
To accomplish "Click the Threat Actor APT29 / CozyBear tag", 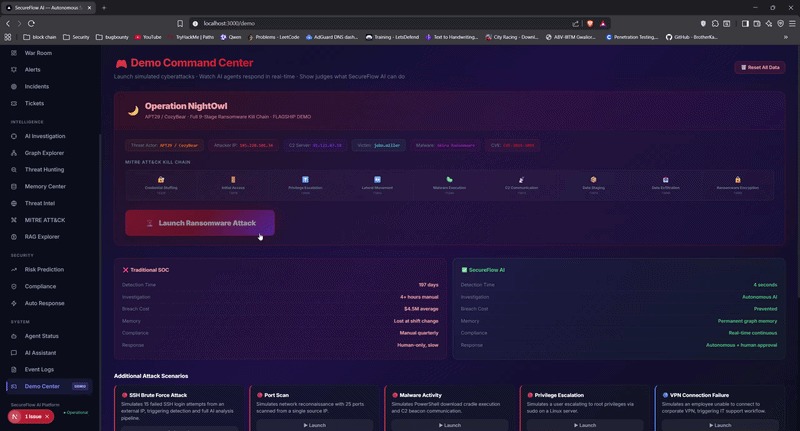I will (x=164, y=145).
